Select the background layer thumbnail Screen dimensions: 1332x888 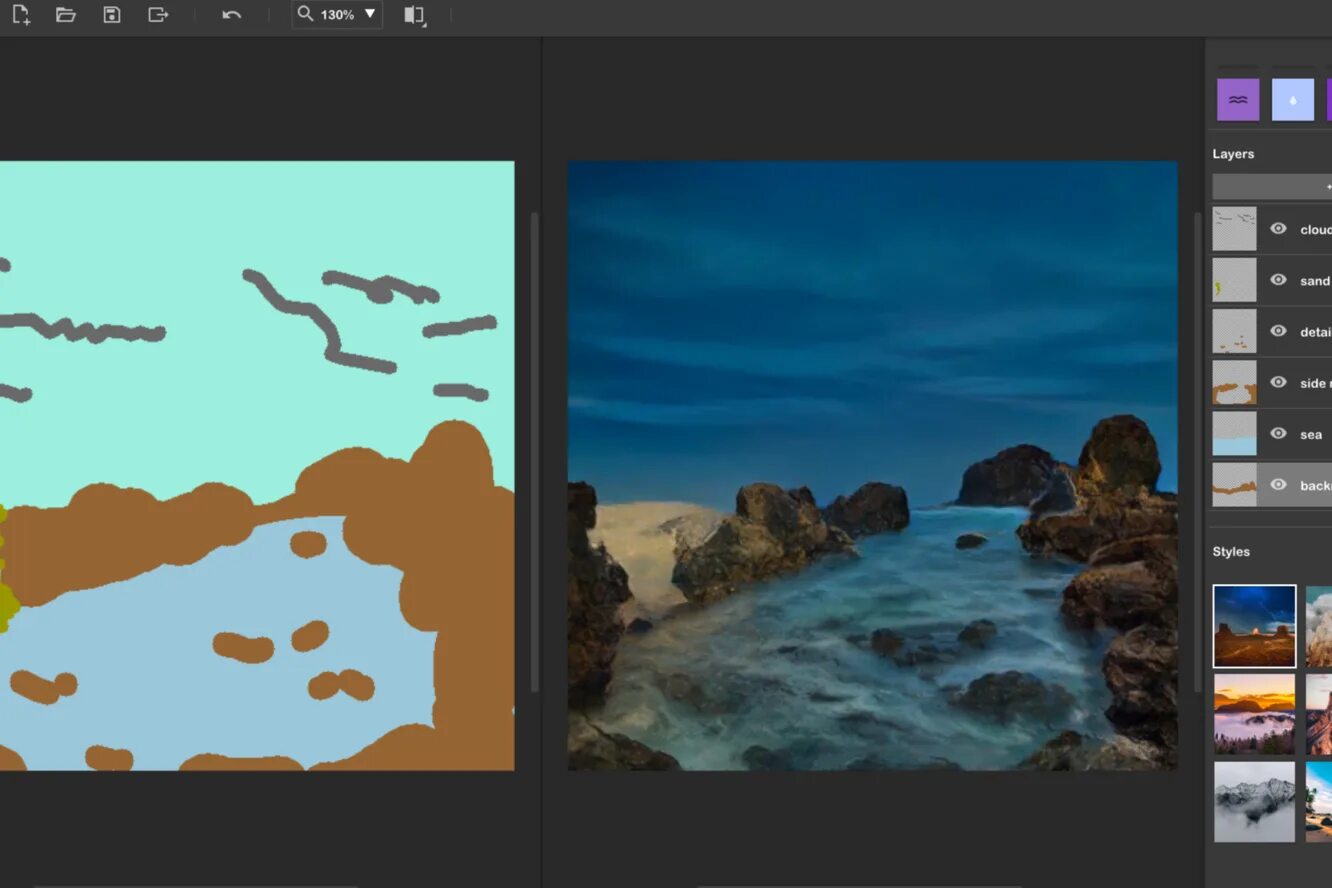tap(1234, 485)
